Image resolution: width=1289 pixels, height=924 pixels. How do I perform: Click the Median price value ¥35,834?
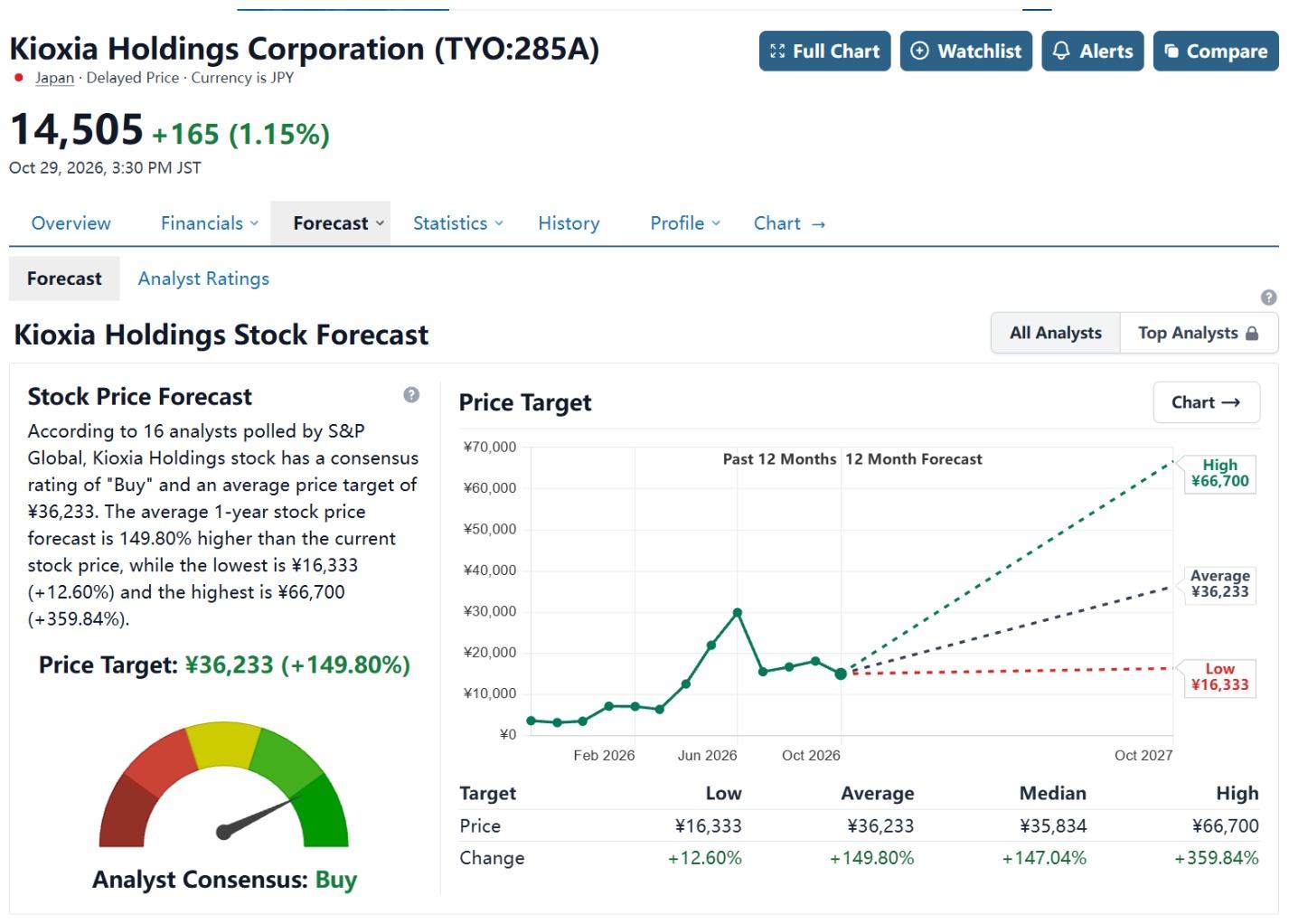1053,825
